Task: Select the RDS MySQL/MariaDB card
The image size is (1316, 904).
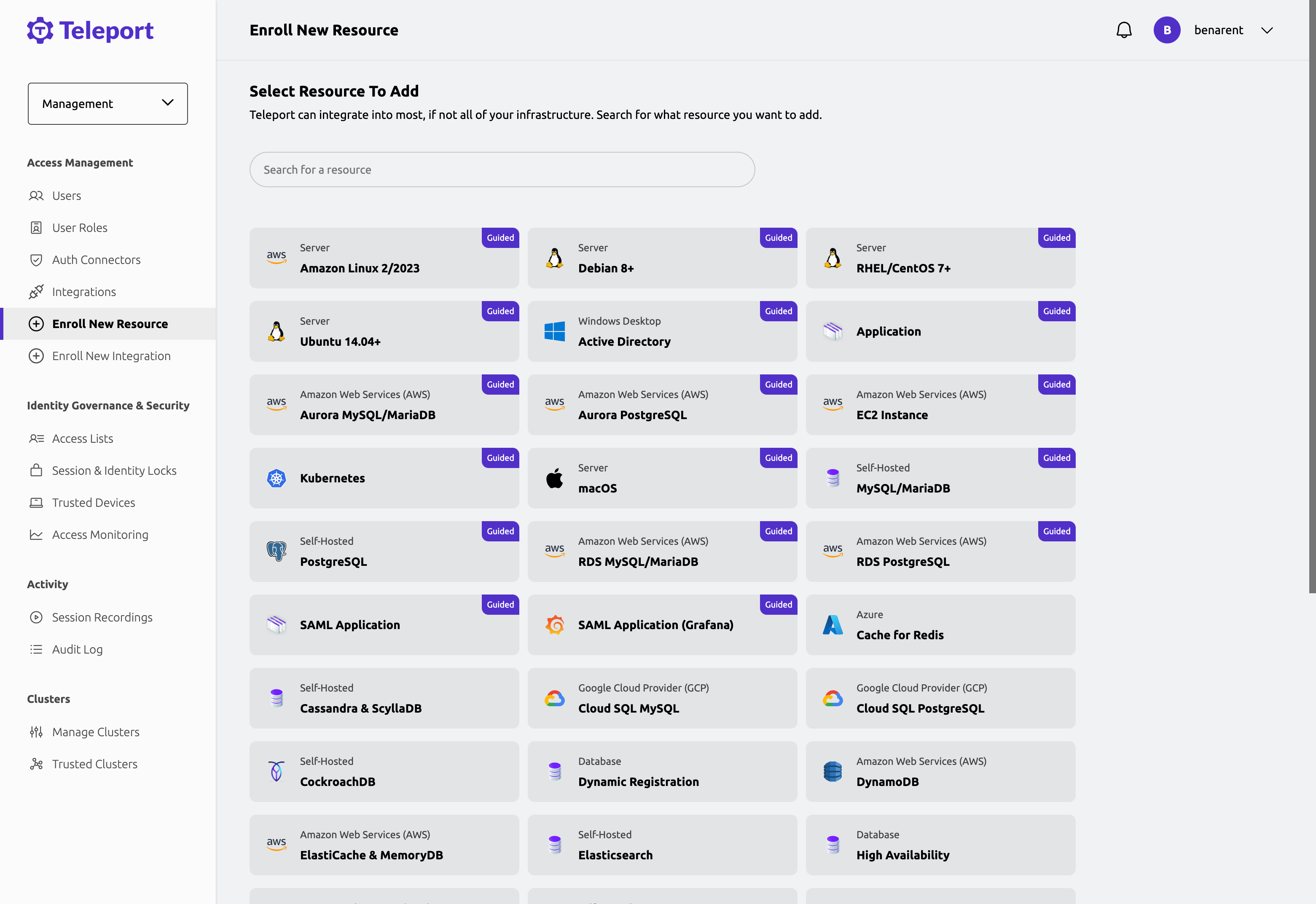Action: pyautogui.click(x=662, y=552)
